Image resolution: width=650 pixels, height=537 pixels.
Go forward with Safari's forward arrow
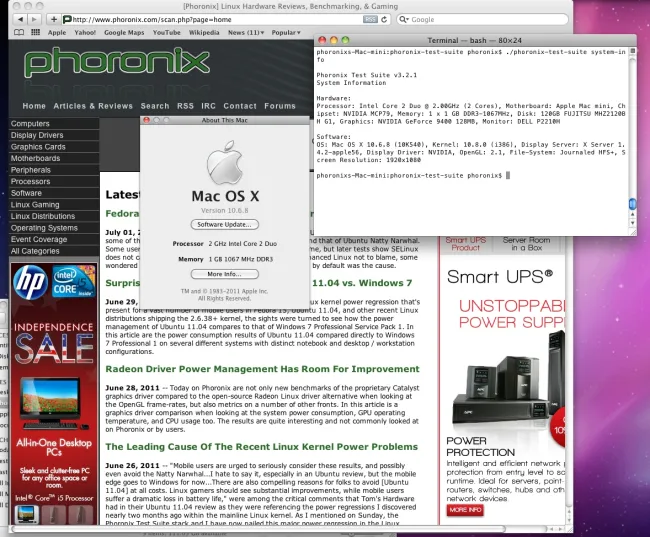[34, 19]
